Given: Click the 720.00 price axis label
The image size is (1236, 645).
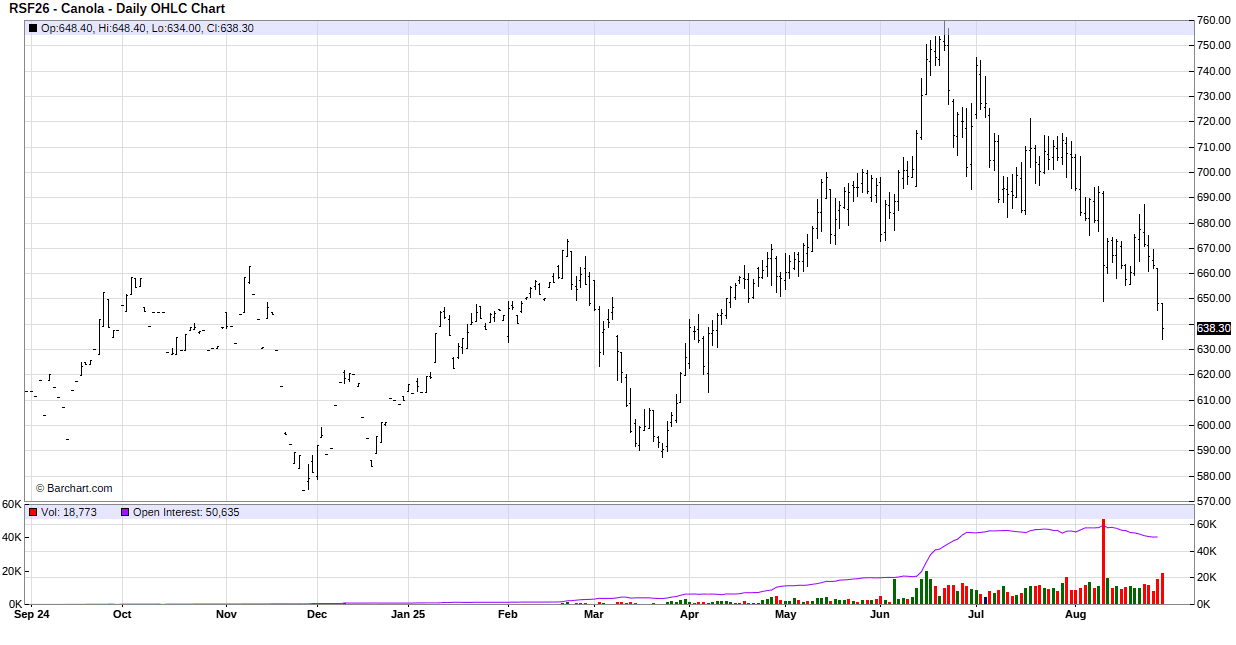Looking at the screenshot, I should (1213, 121).
